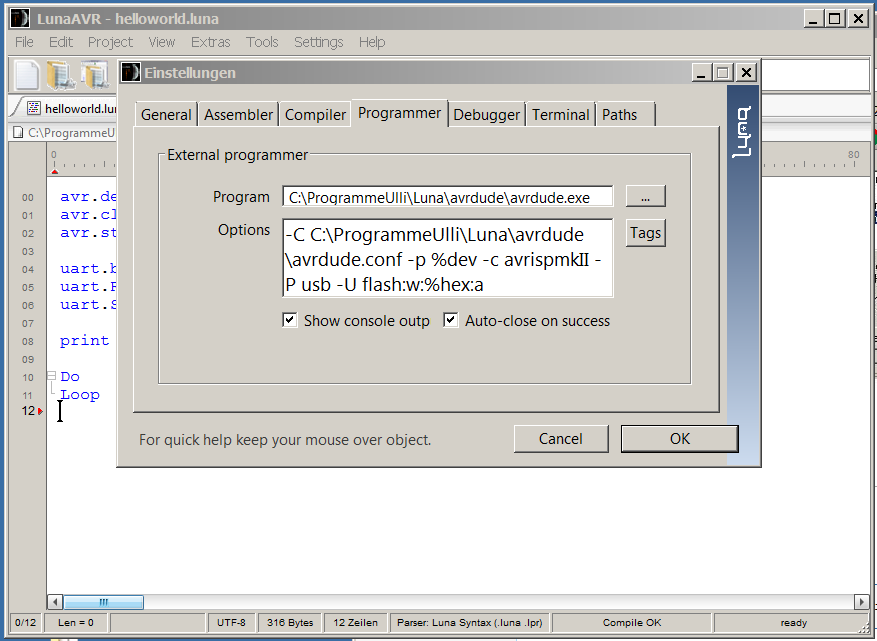Open the Settings menu

pyautogui.click(x=319, y=42)
